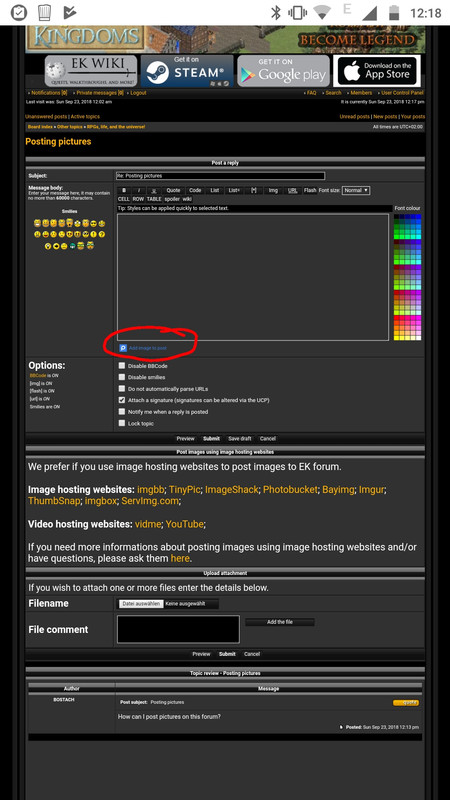Open the Search page
This screenshot has width=450, height=800.
(x=333, y=93)
